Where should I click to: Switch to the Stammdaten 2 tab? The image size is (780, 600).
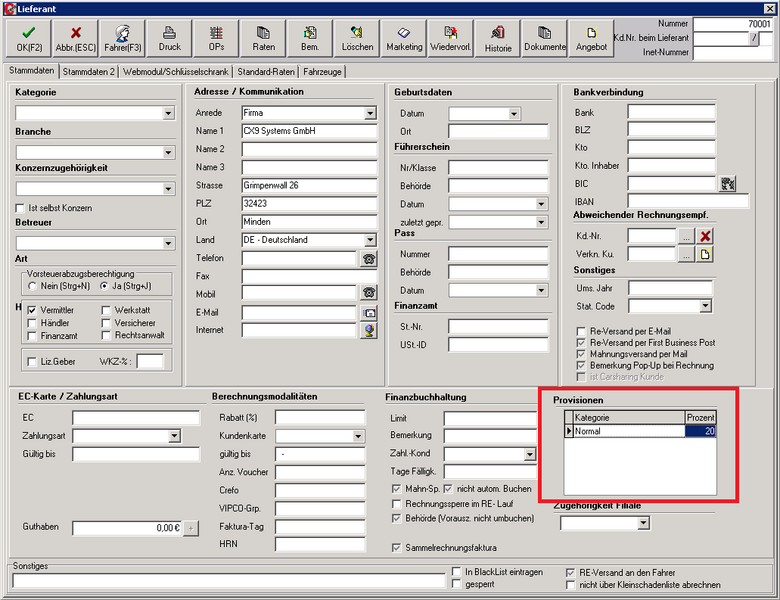click(90, 72)
